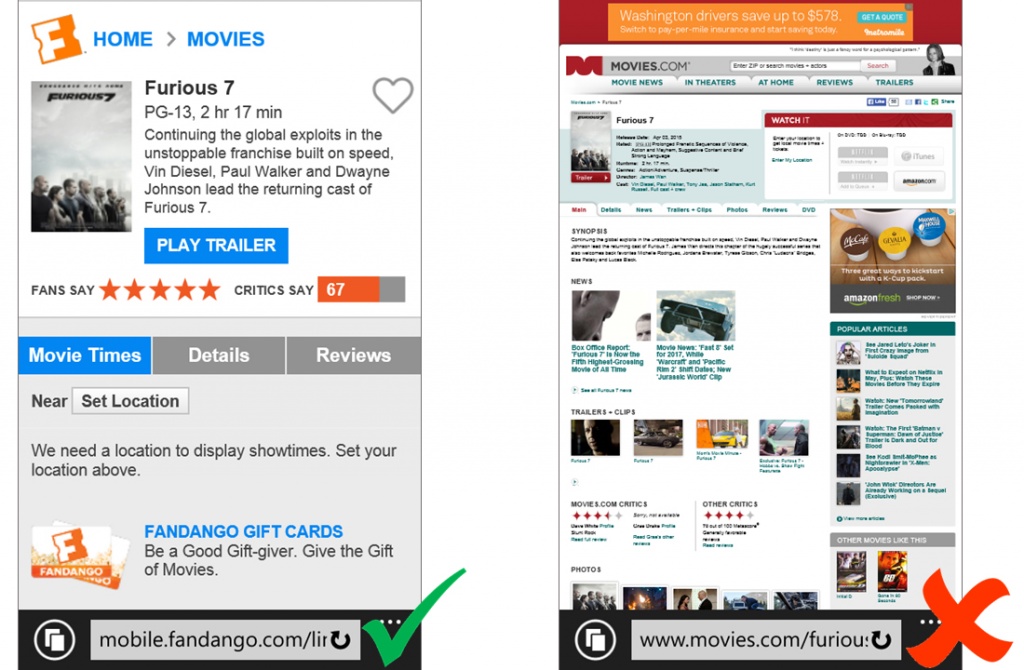The image size is (1024, 670).
Task: Click the Facebook Like button on Movies.com
Action: point(876,102)
